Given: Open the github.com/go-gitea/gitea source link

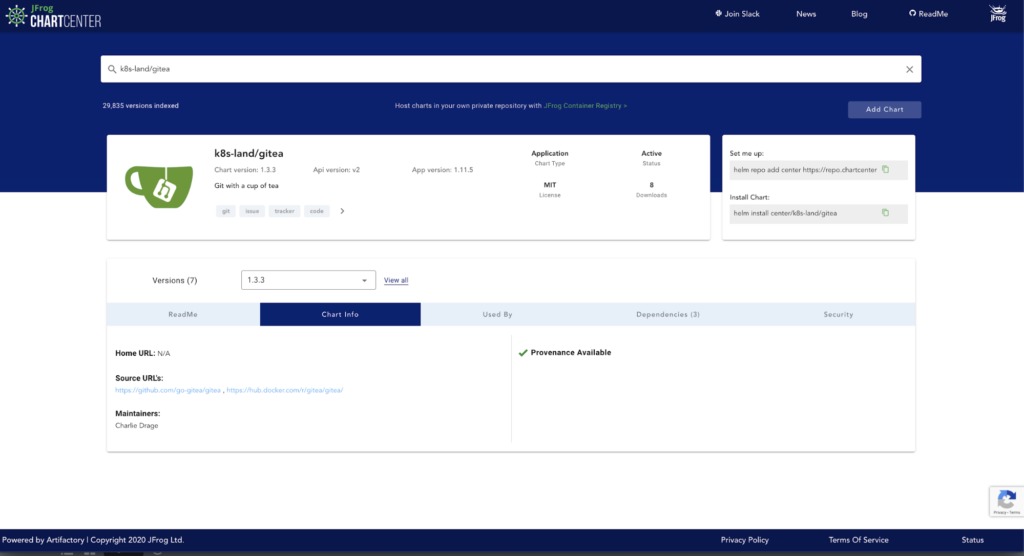Looking at the screenshot, I should [167, 390].
